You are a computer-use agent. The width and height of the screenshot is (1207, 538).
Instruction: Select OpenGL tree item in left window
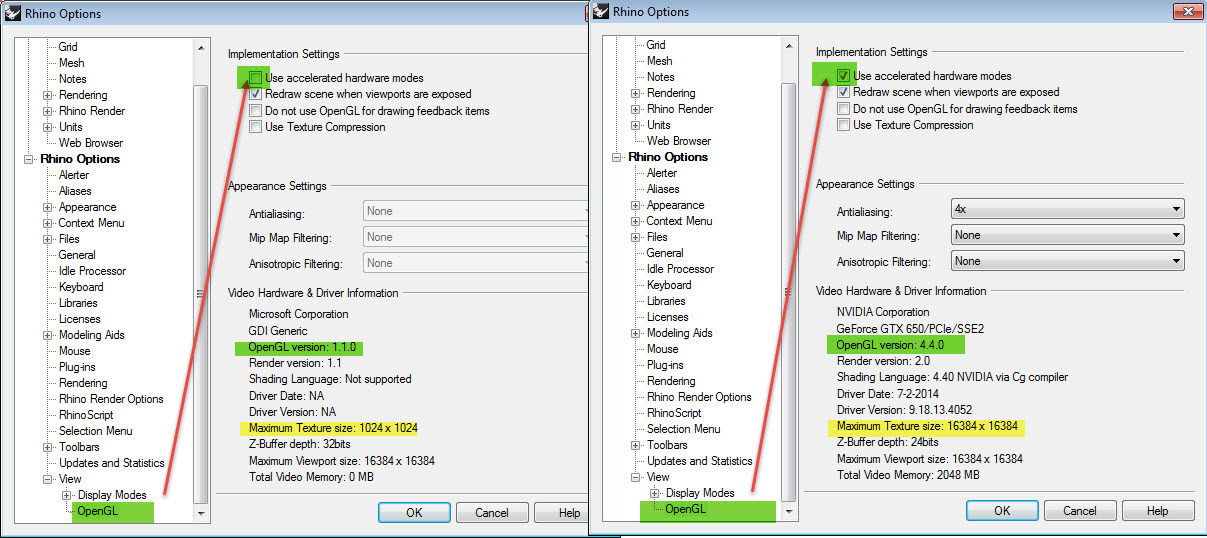(98, 511)
